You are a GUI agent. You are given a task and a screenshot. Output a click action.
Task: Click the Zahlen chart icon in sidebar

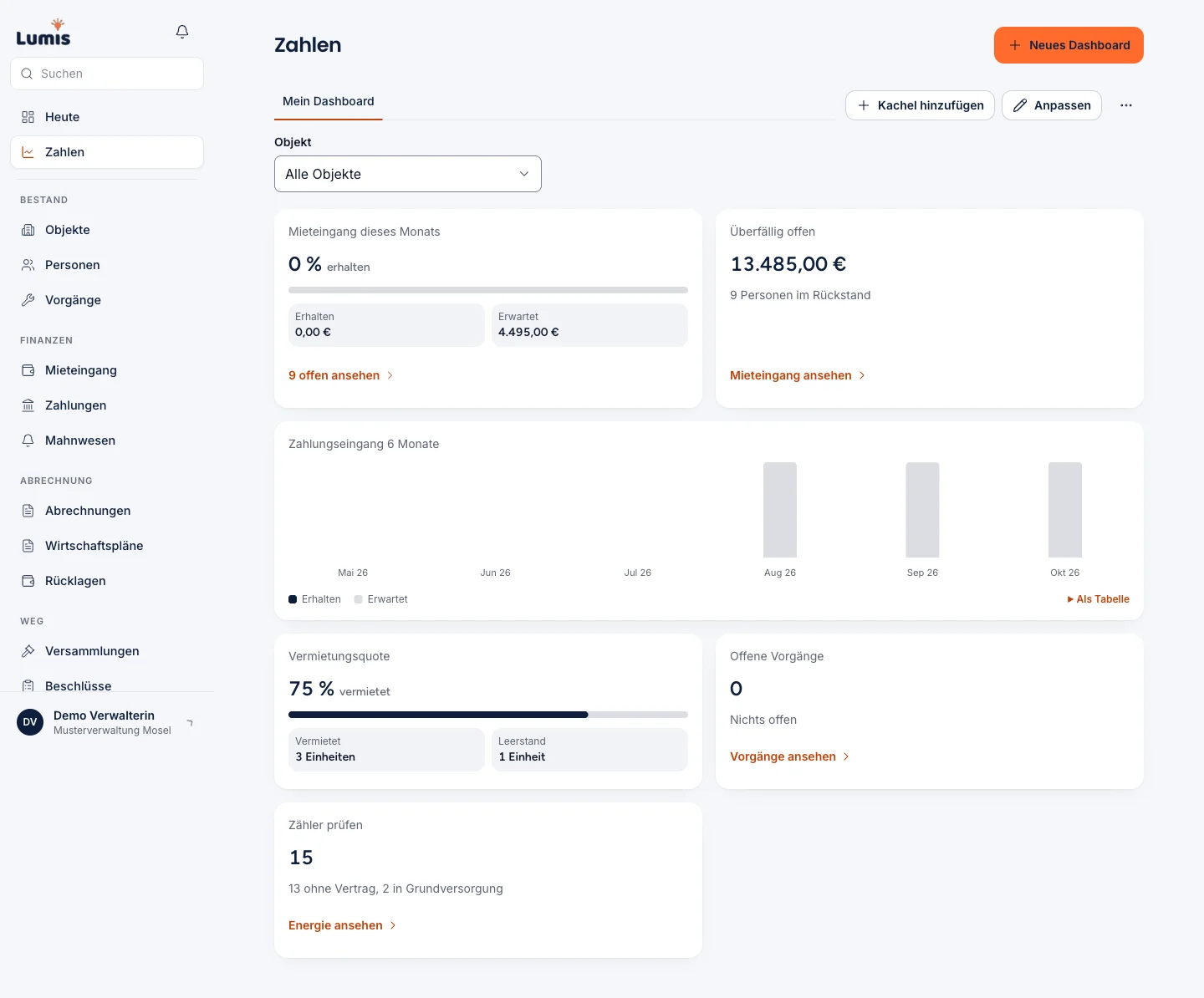click(x=28, y=152)
